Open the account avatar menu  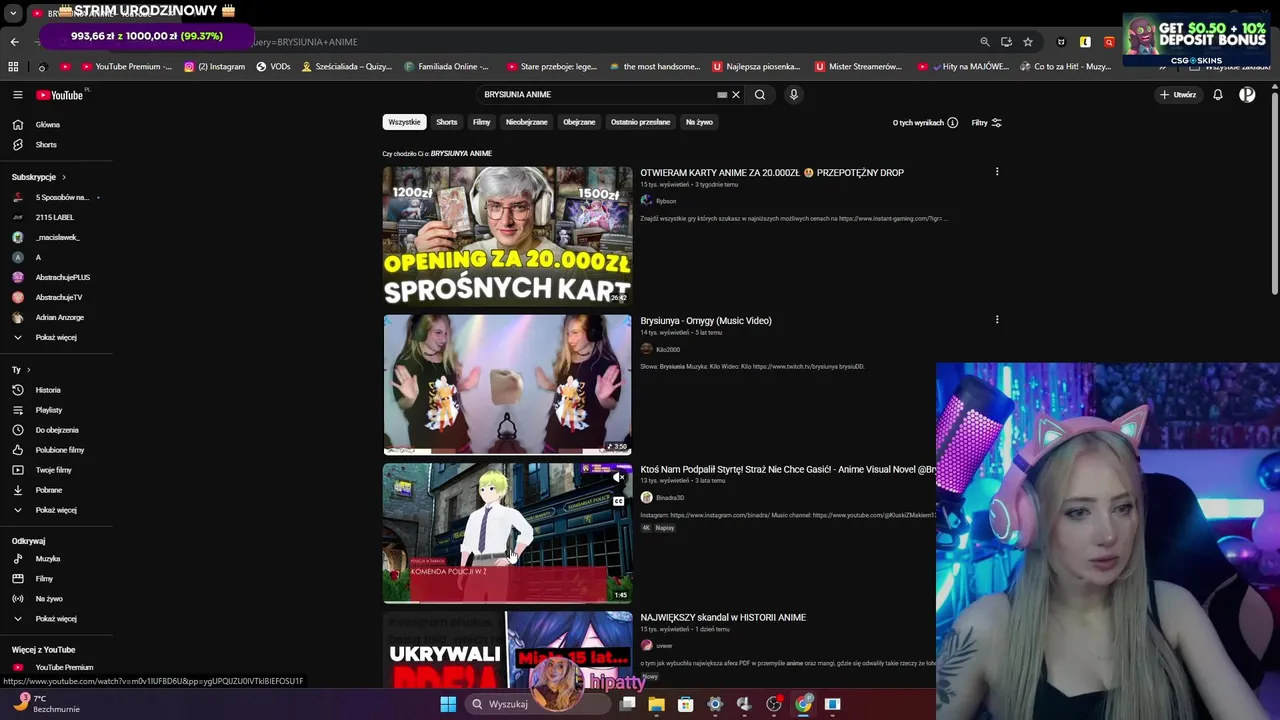point(1247,95)
